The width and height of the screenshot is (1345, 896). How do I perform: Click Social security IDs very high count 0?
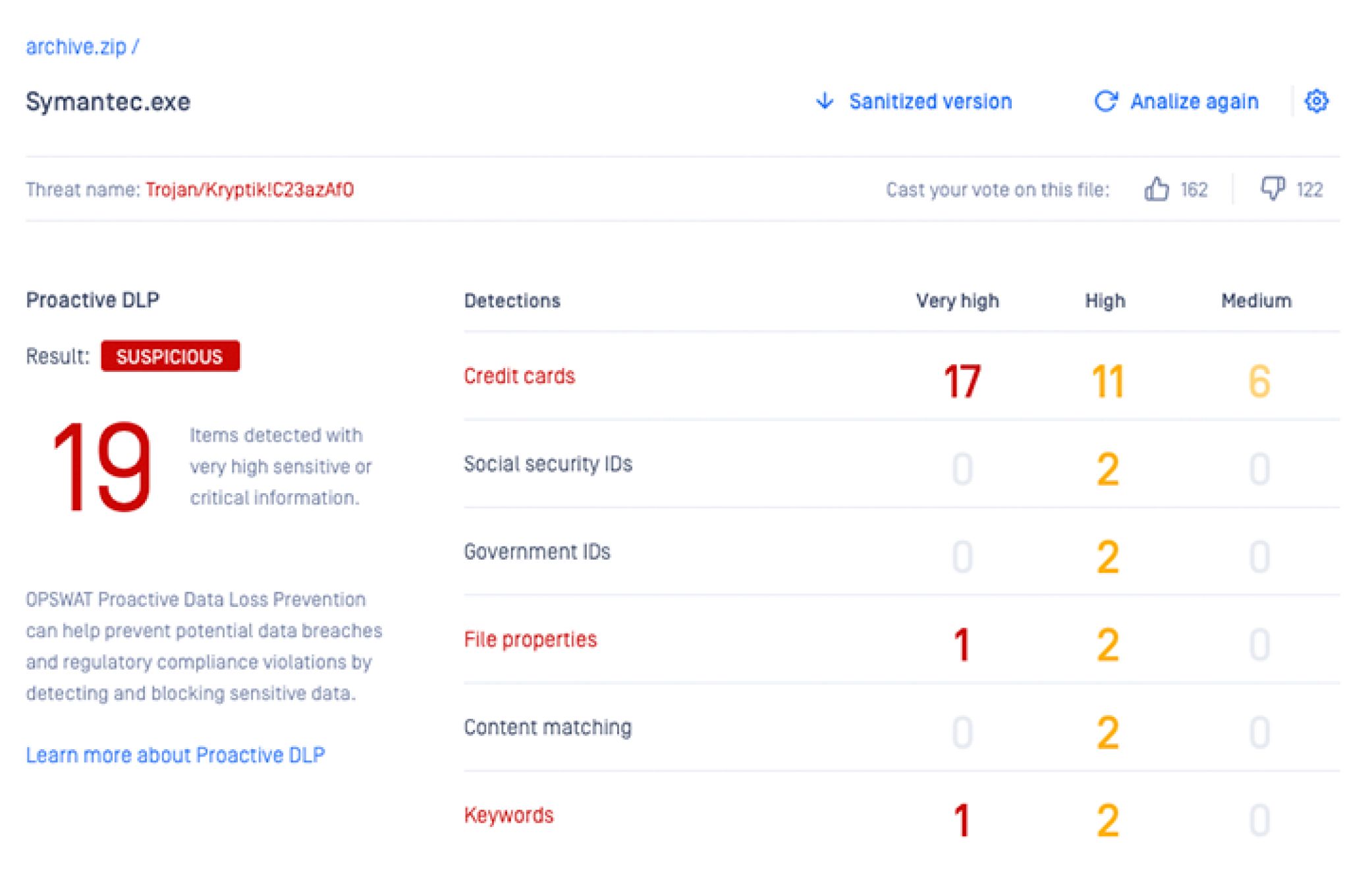click(x=962, y=469)
